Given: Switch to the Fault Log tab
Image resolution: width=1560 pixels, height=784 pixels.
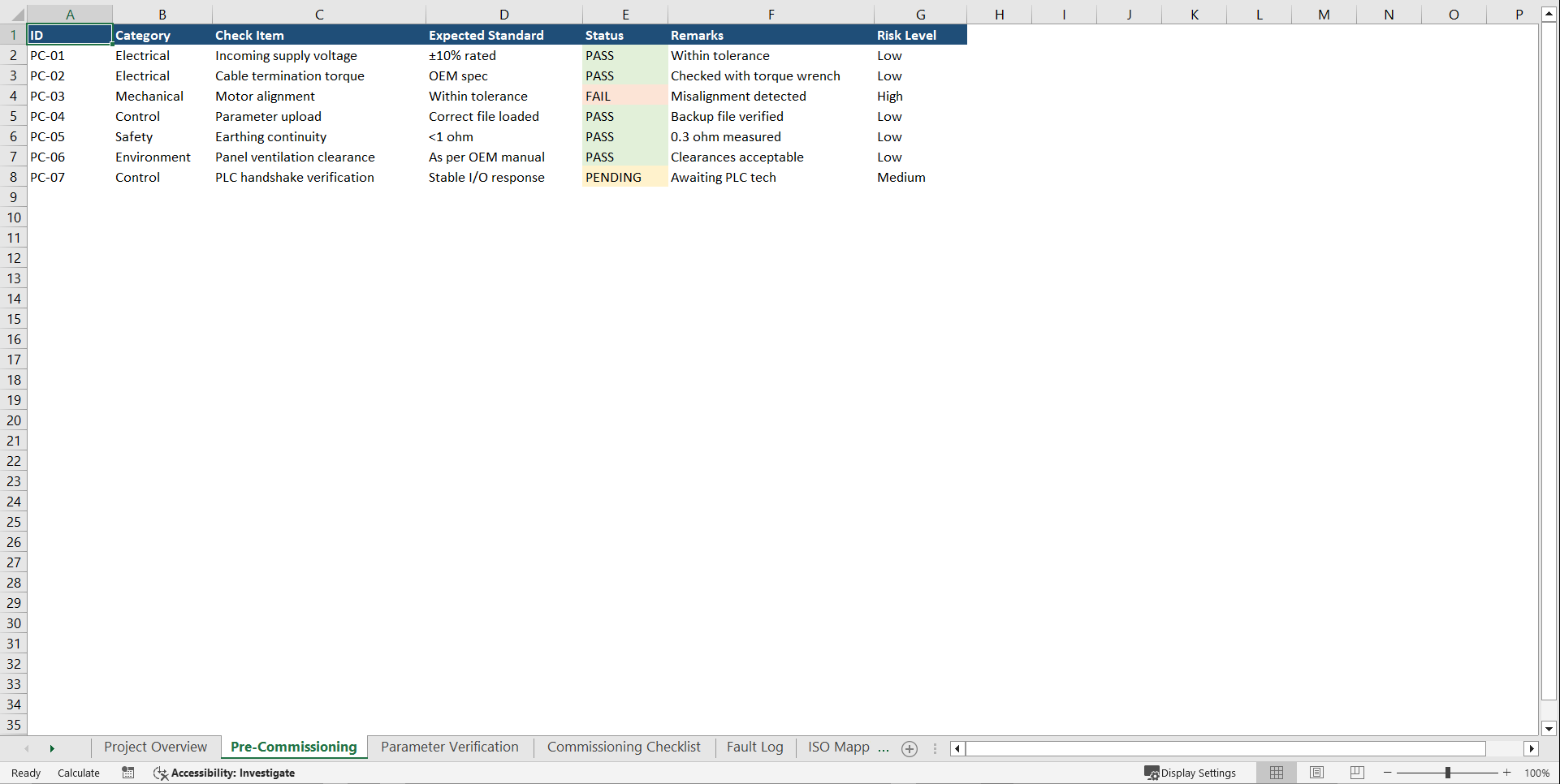Looking at the screenshot, I should [754, 747].
